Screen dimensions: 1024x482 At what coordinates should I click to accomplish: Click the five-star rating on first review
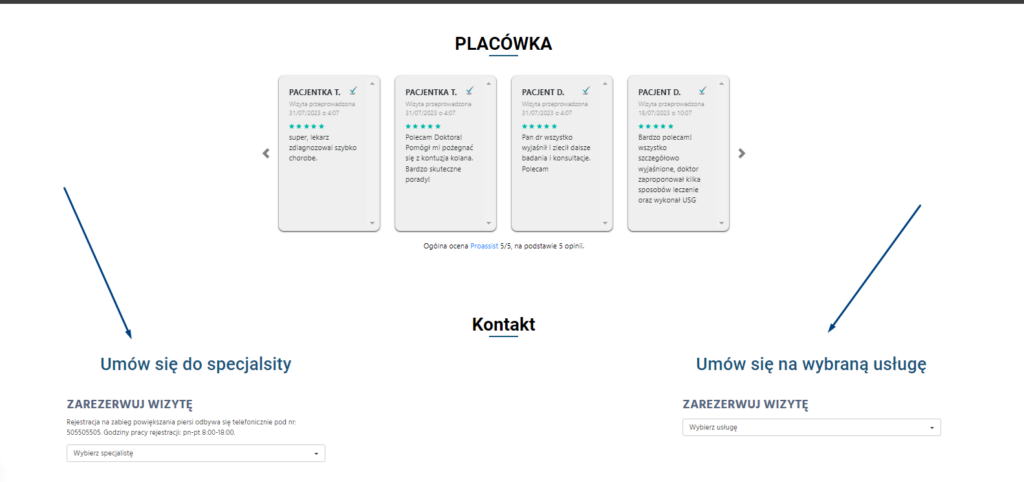coord(307,127)
